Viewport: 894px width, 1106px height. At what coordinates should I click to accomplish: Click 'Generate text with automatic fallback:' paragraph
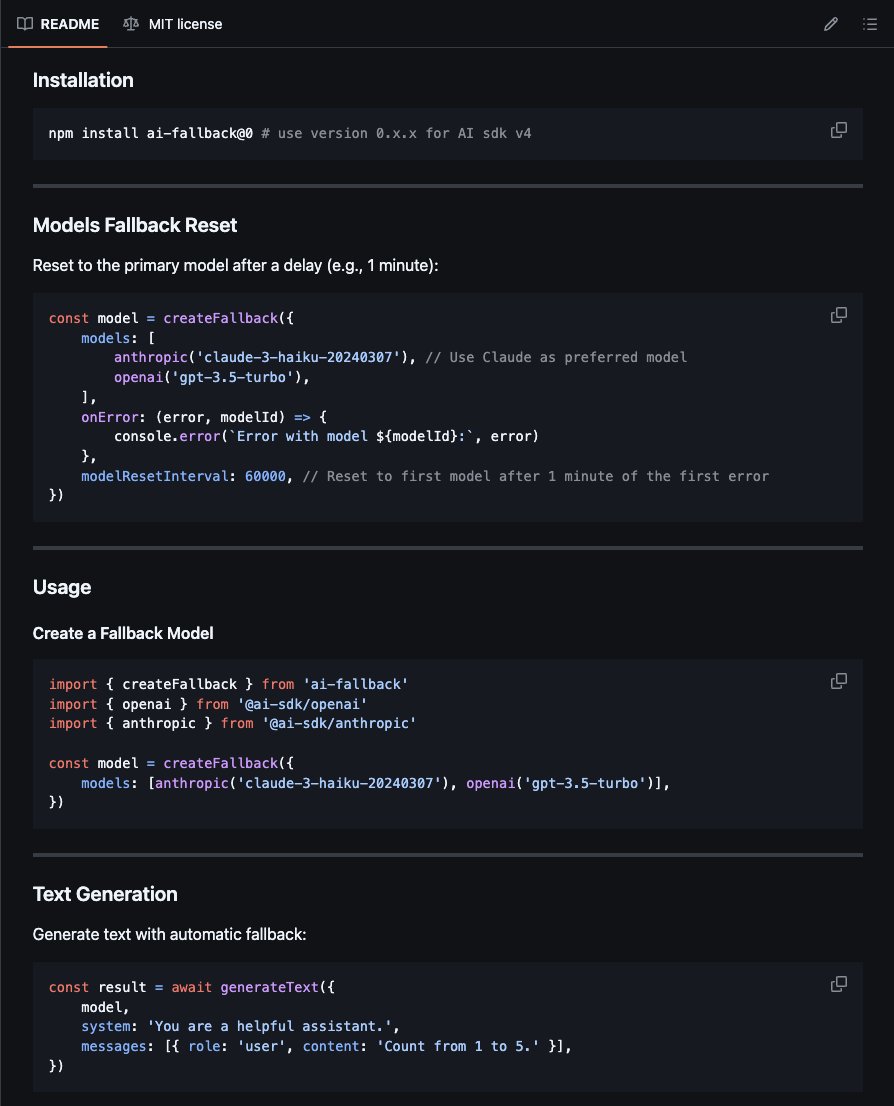(x=169, y=935)
